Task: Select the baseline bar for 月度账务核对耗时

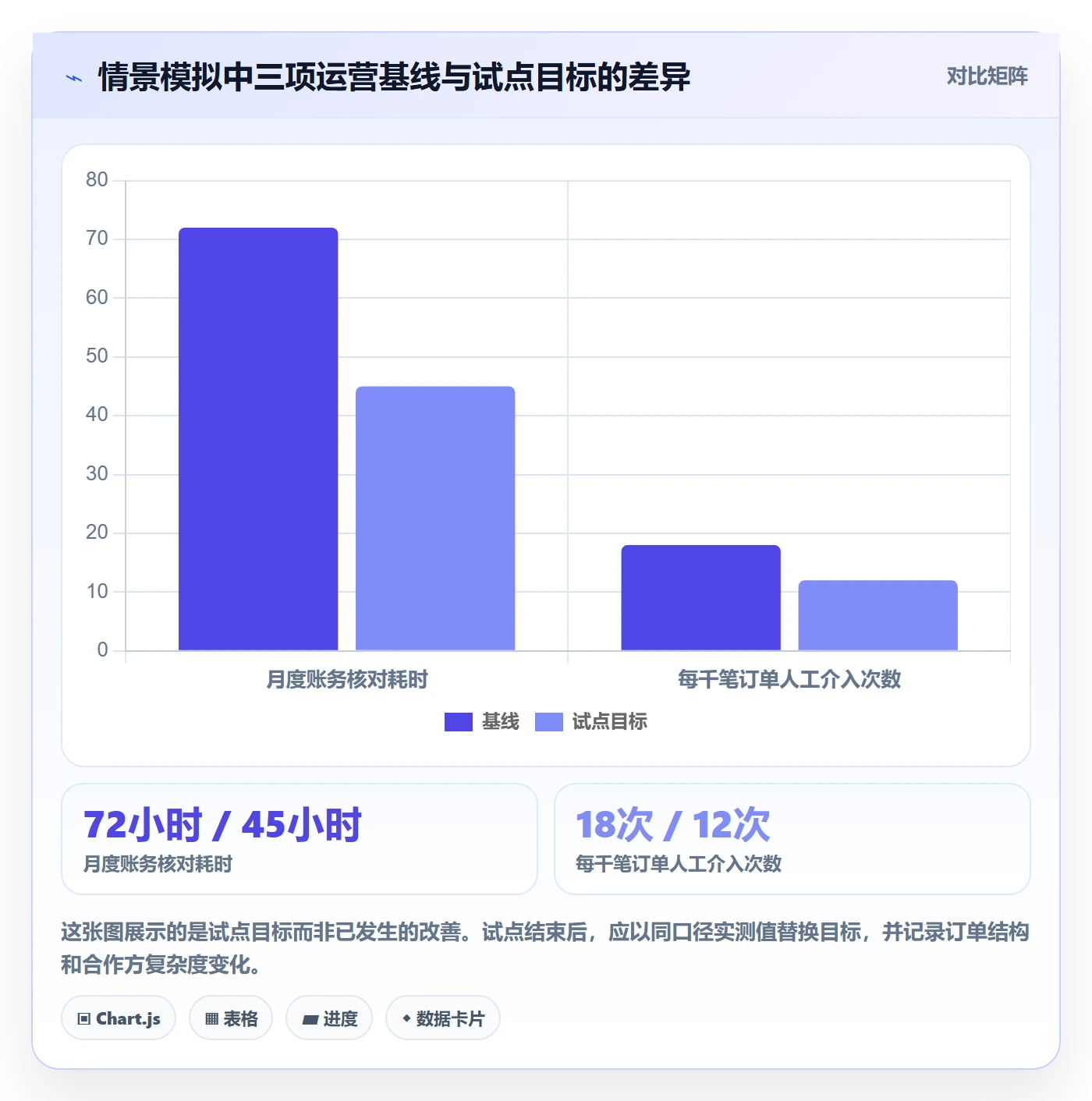Action: pos(258,439)
